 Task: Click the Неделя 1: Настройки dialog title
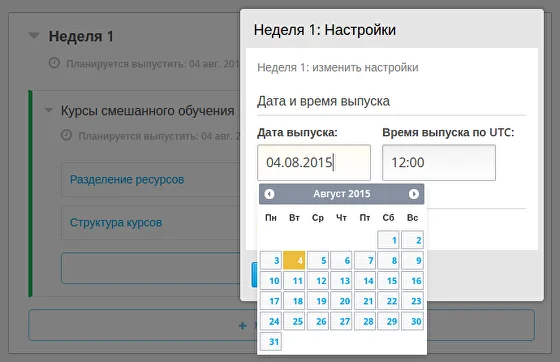coord(325,30)
